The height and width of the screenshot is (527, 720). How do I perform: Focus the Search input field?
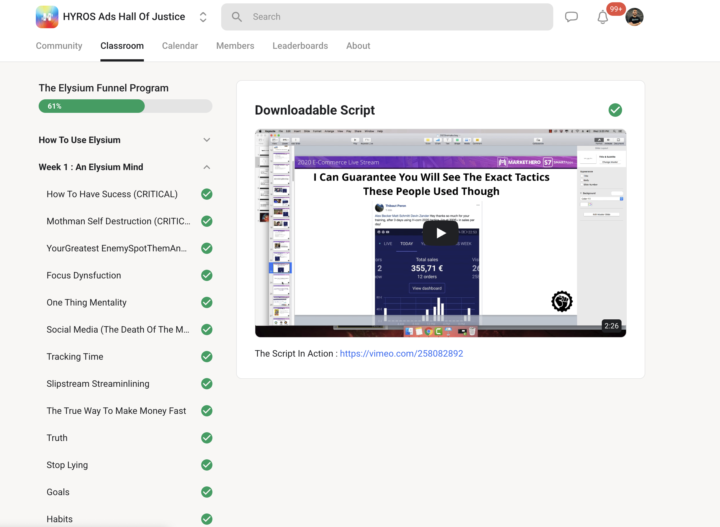[387, 17]
